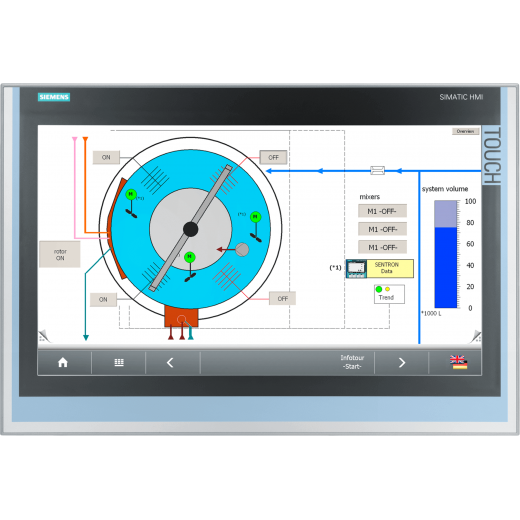
Task: Click the gray pump circle with red arrow
Action: pos(242,249)
